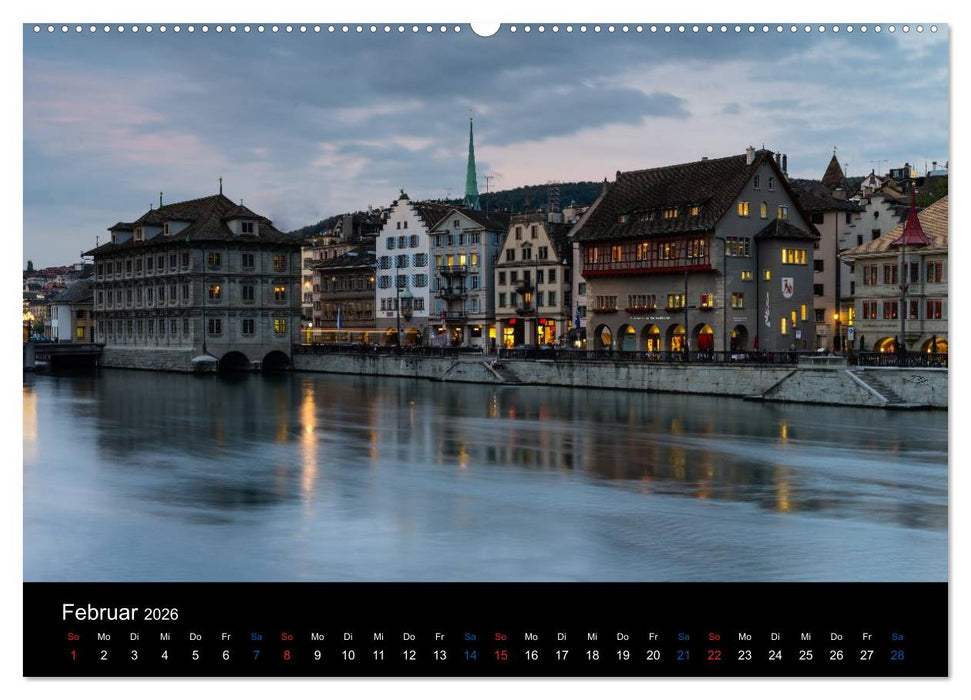Click the first So column header

(72, 636)
